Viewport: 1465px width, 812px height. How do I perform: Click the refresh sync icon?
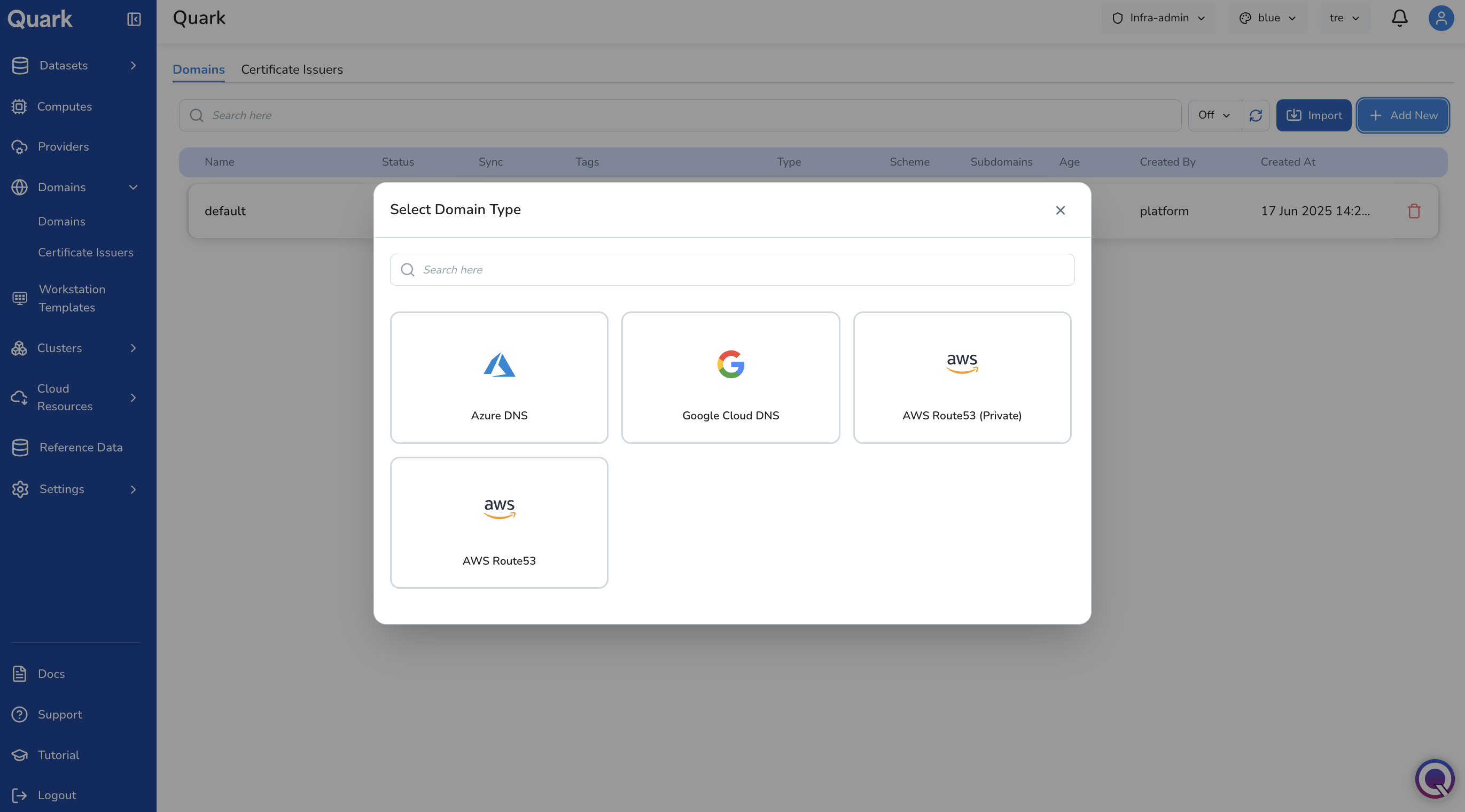[x=1256, y=115]
